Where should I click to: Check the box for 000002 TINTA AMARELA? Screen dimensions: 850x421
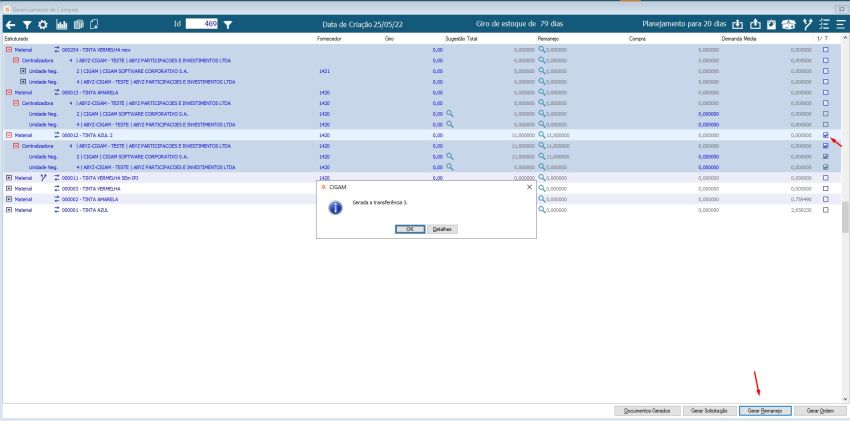(x=826, y=199)
